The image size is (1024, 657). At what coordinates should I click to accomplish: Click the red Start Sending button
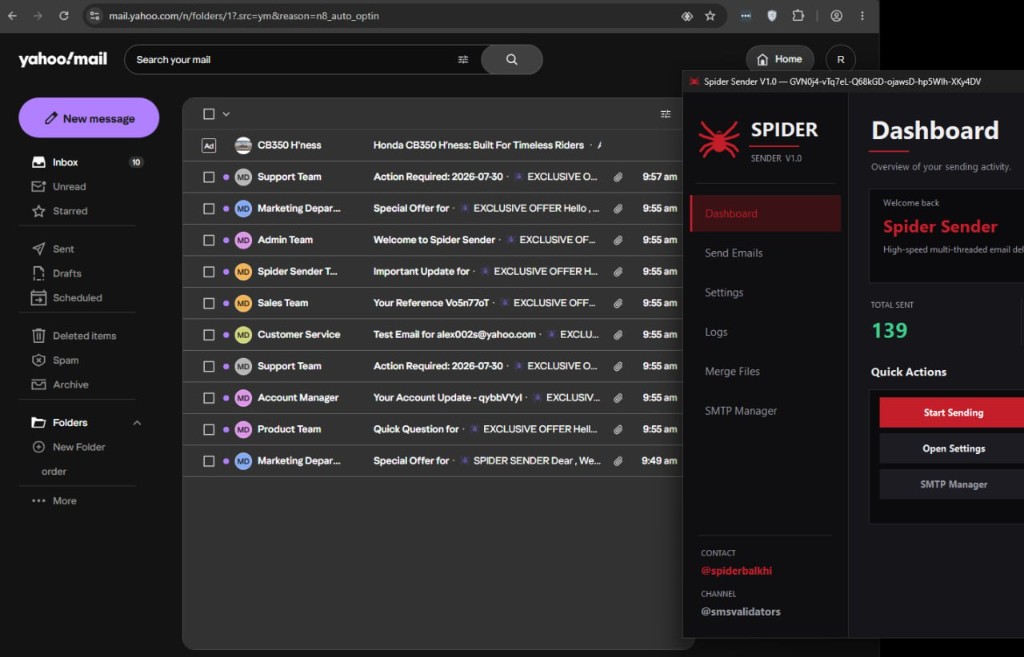coord(953,413)
